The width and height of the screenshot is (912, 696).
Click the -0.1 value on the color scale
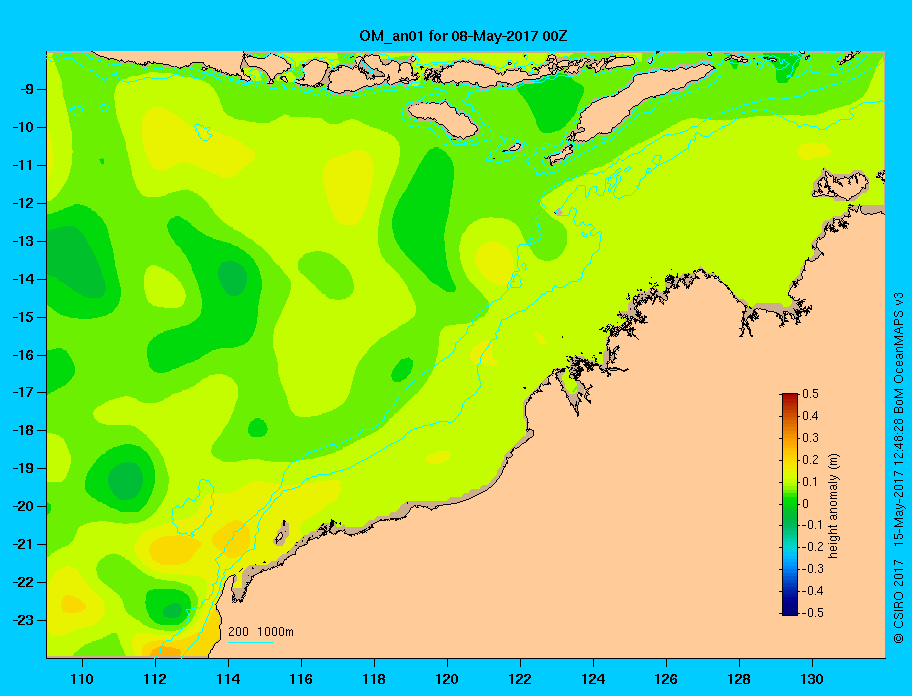pyautogui.click(x=813, y=526)
